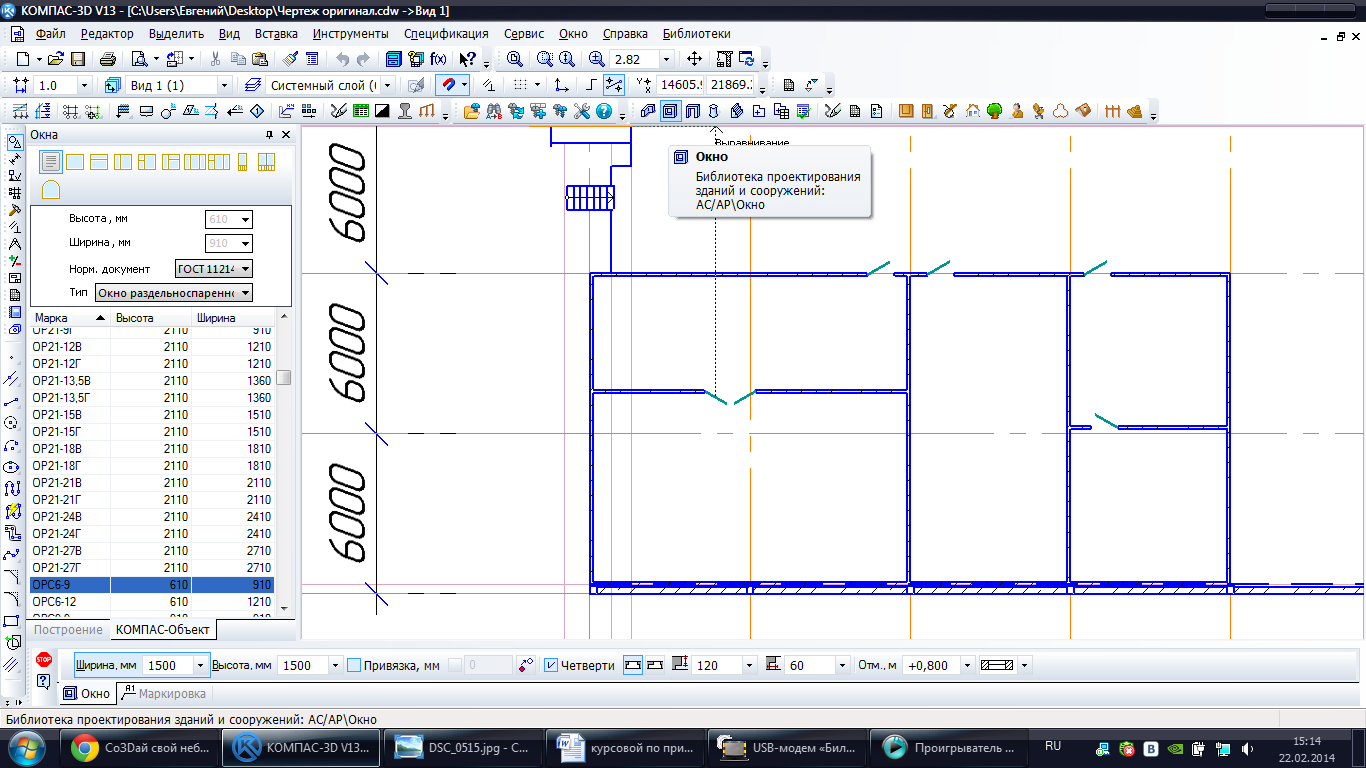Click the house library icon
1366x768 pixels.
coord(973,111)
